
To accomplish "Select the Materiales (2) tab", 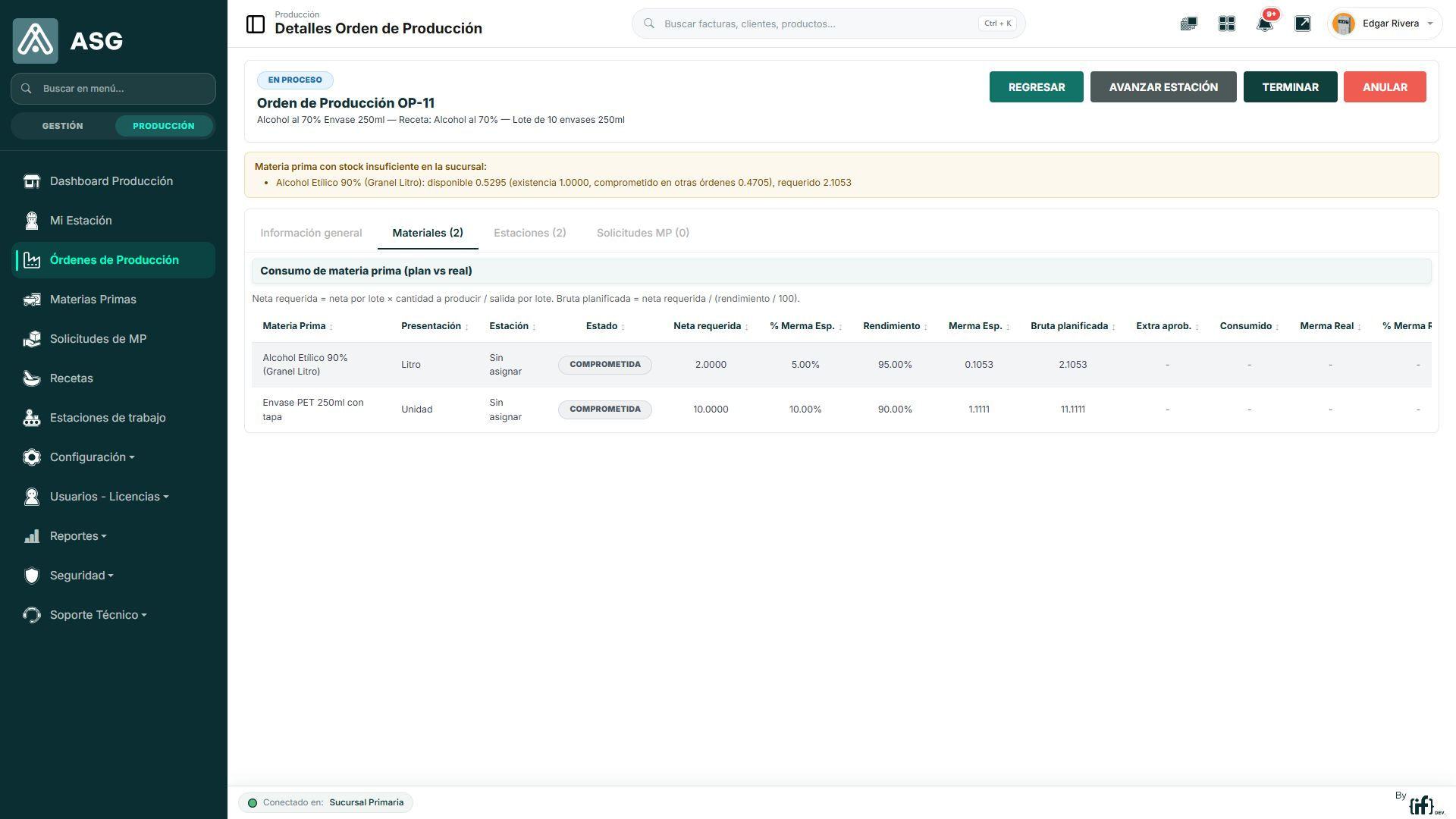I will click(428, 233).
